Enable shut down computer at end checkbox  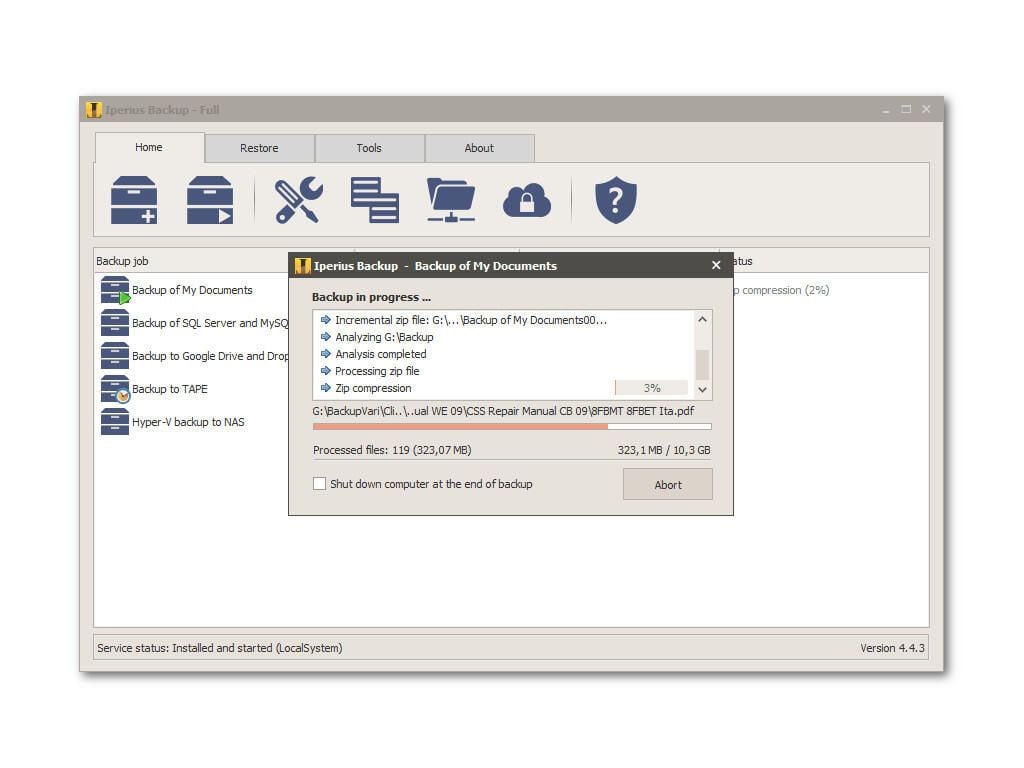[x=319, y=484]
